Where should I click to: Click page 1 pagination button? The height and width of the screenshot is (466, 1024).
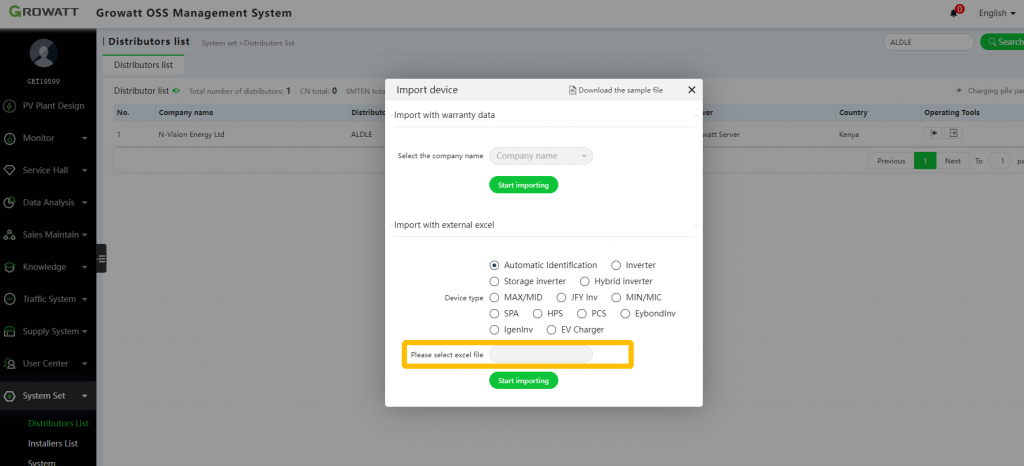pos(925,161)
